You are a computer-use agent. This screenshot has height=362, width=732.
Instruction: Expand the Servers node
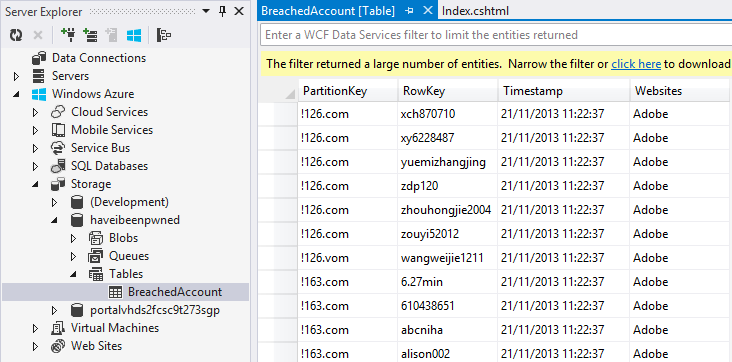click(x=16, y=76)
